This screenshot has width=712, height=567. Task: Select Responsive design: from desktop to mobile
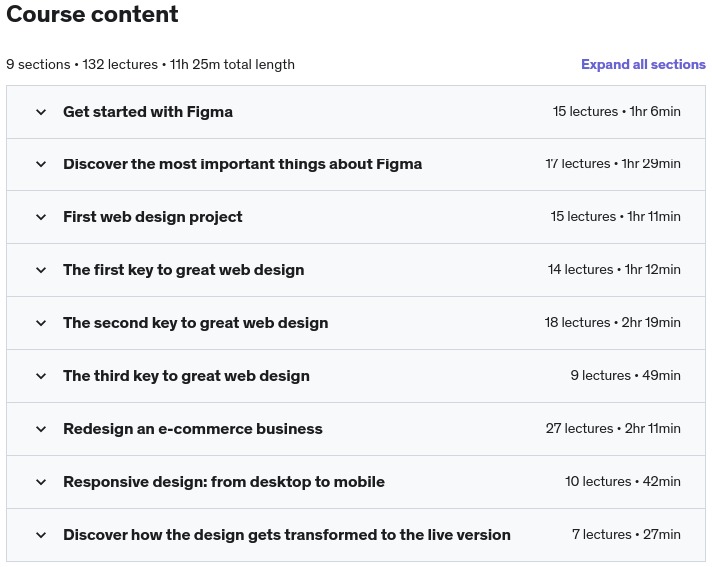tap(223, 482)
